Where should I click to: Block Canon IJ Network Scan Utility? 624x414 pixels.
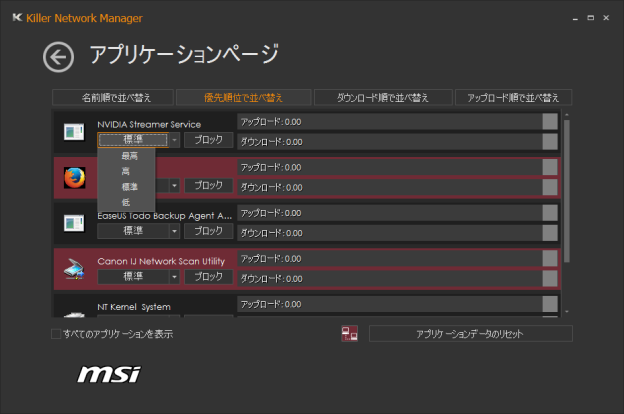coord(209,277)
